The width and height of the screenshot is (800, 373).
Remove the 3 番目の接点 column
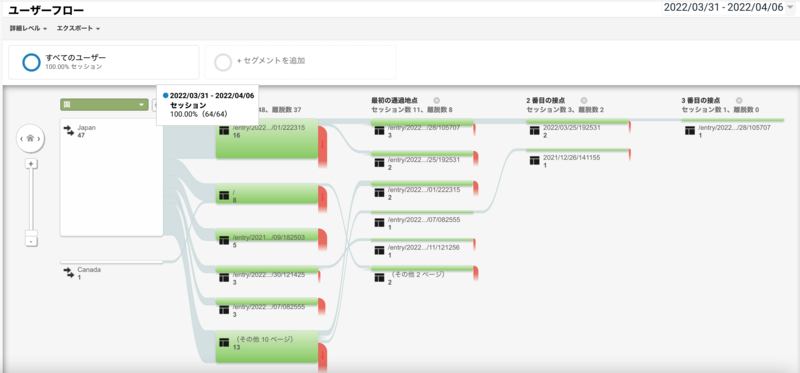[739, 101]
